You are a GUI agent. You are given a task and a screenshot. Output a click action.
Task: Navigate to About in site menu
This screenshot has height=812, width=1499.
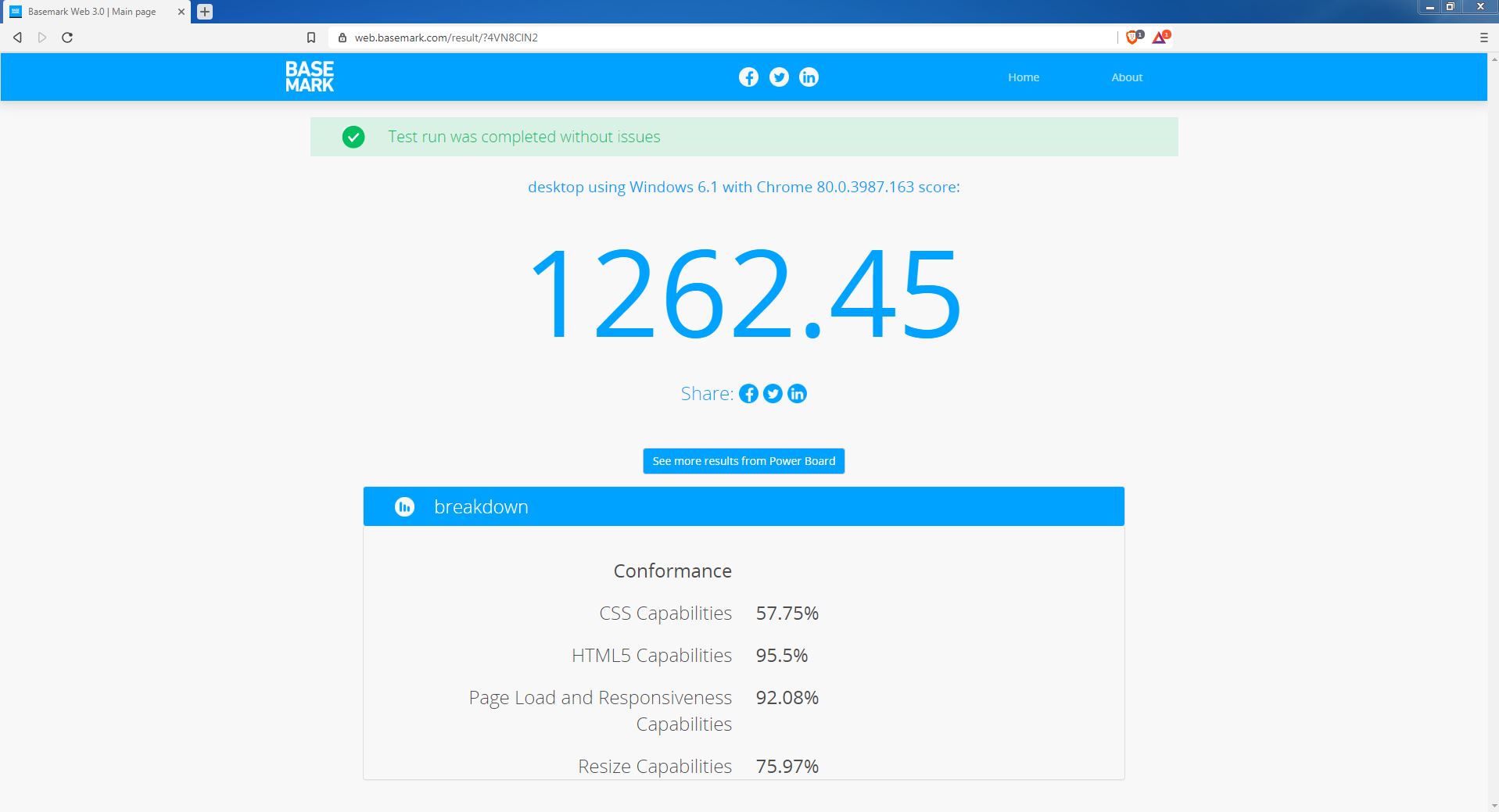[x=1127, y=77]
